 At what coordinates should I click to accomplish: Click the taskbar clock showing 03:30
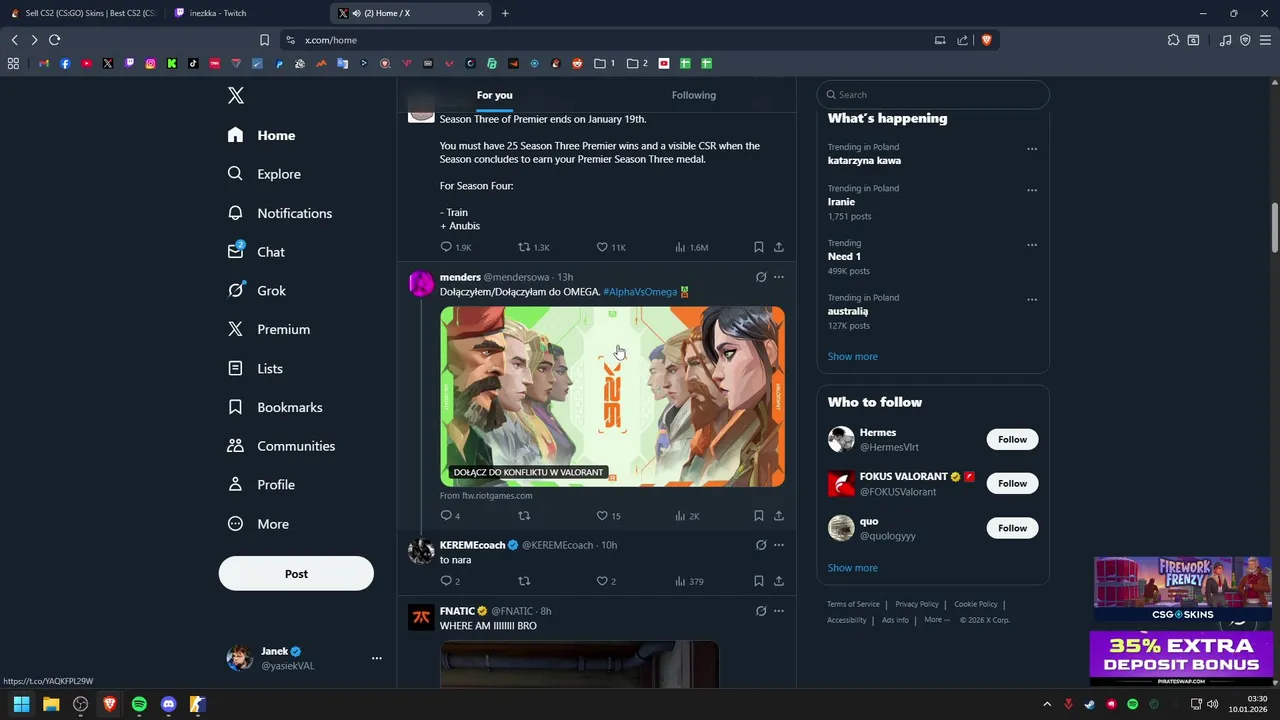point(1248,704)
